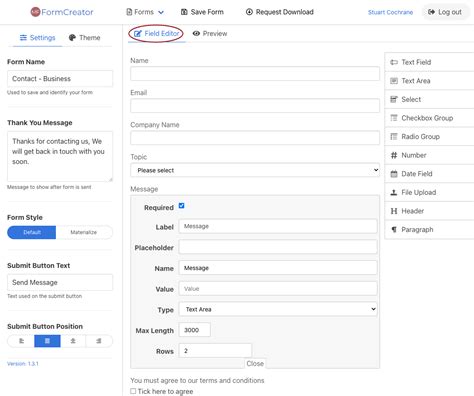474x396 pixels.
Task: Add a Text Area element
Action: coord(430,81)
